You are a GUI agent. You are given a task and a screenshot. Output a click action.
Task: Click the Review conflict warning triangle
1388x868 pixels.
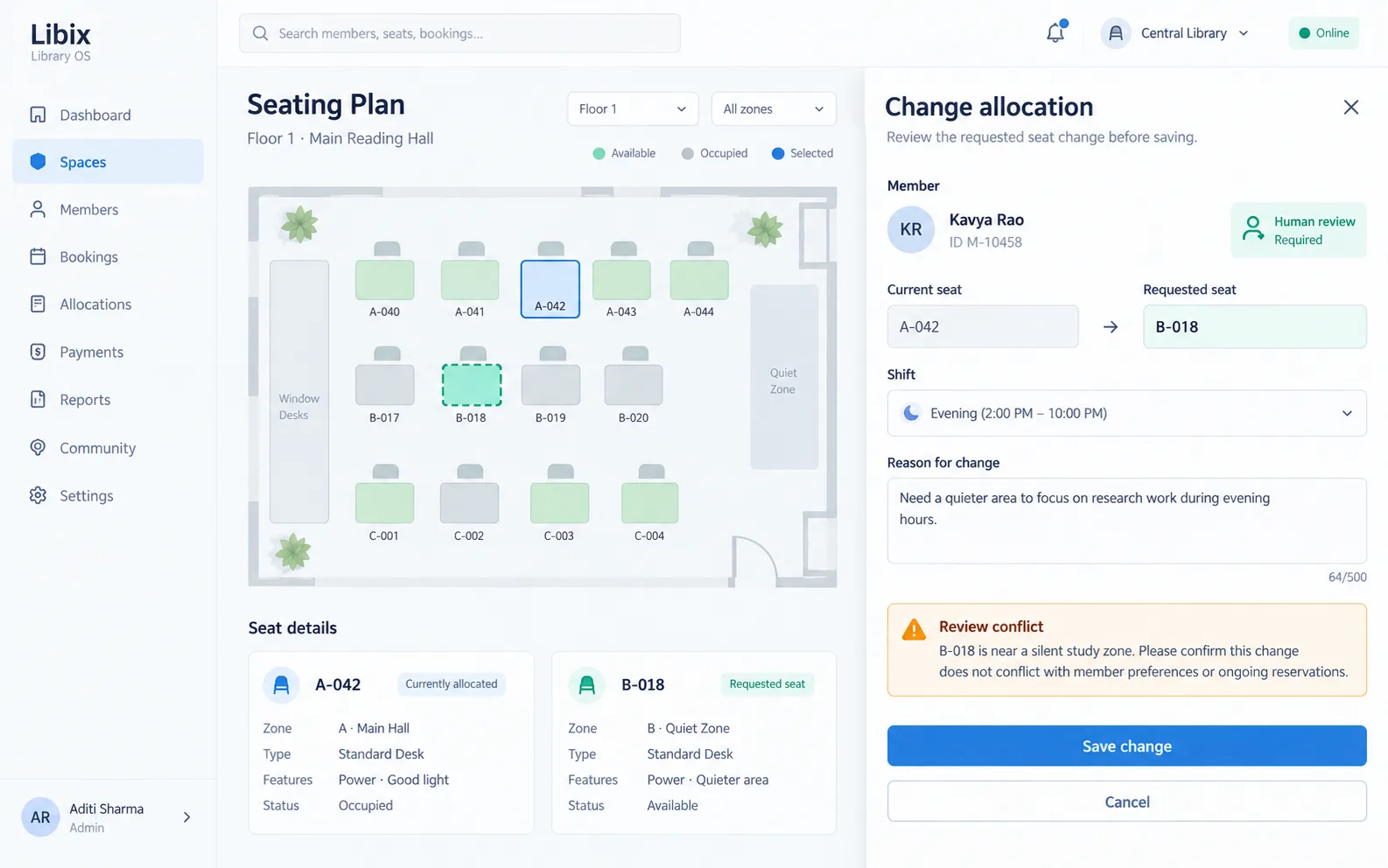click(x=914, y=629)
